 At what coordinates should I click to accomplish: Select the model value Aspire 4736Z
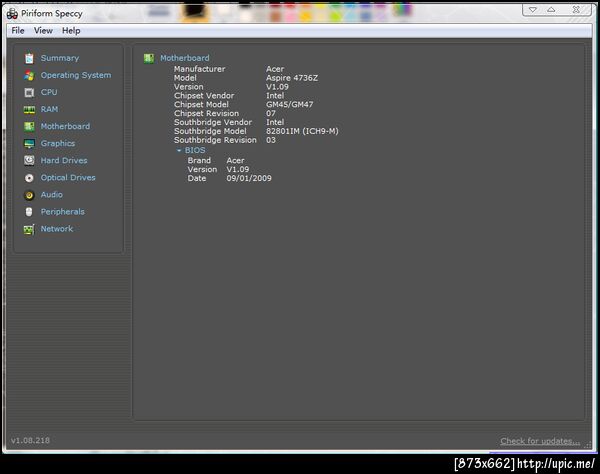pyautogui.click(x=292, y=78)
